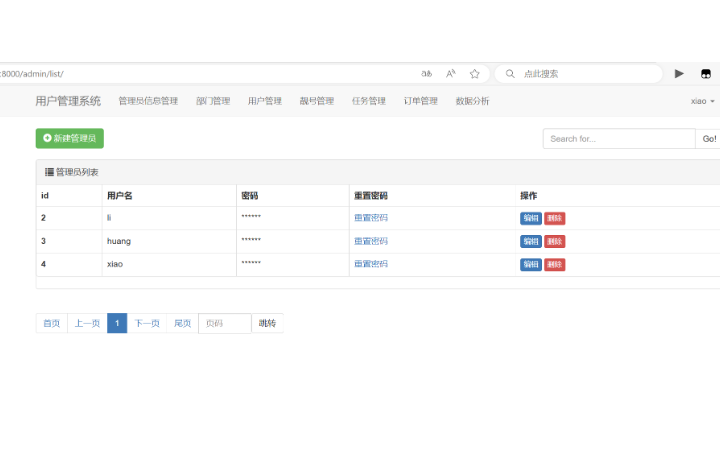Image resolution: width=720 pixels, height=450 pixels.
Task: Click the address bar URL admin/list
Action: point(32,73)
